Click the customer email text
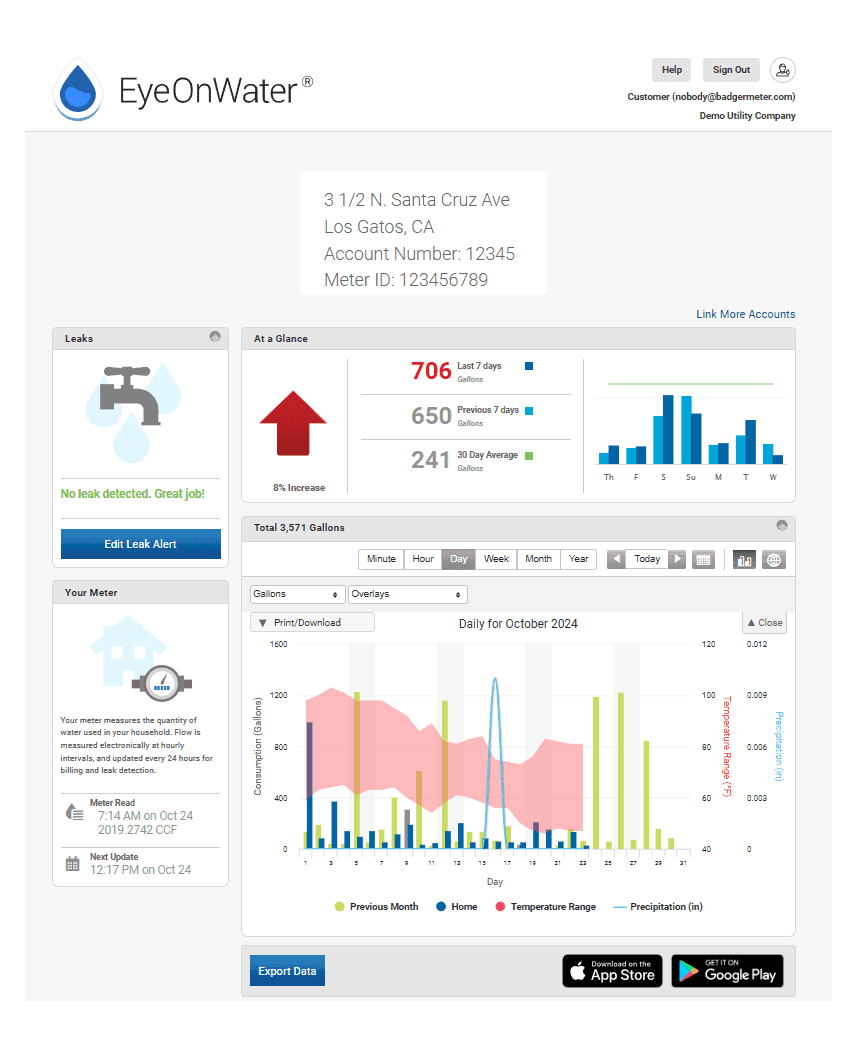The height and width of the screenshot is (1059, 857). click(x=711, y=97)
